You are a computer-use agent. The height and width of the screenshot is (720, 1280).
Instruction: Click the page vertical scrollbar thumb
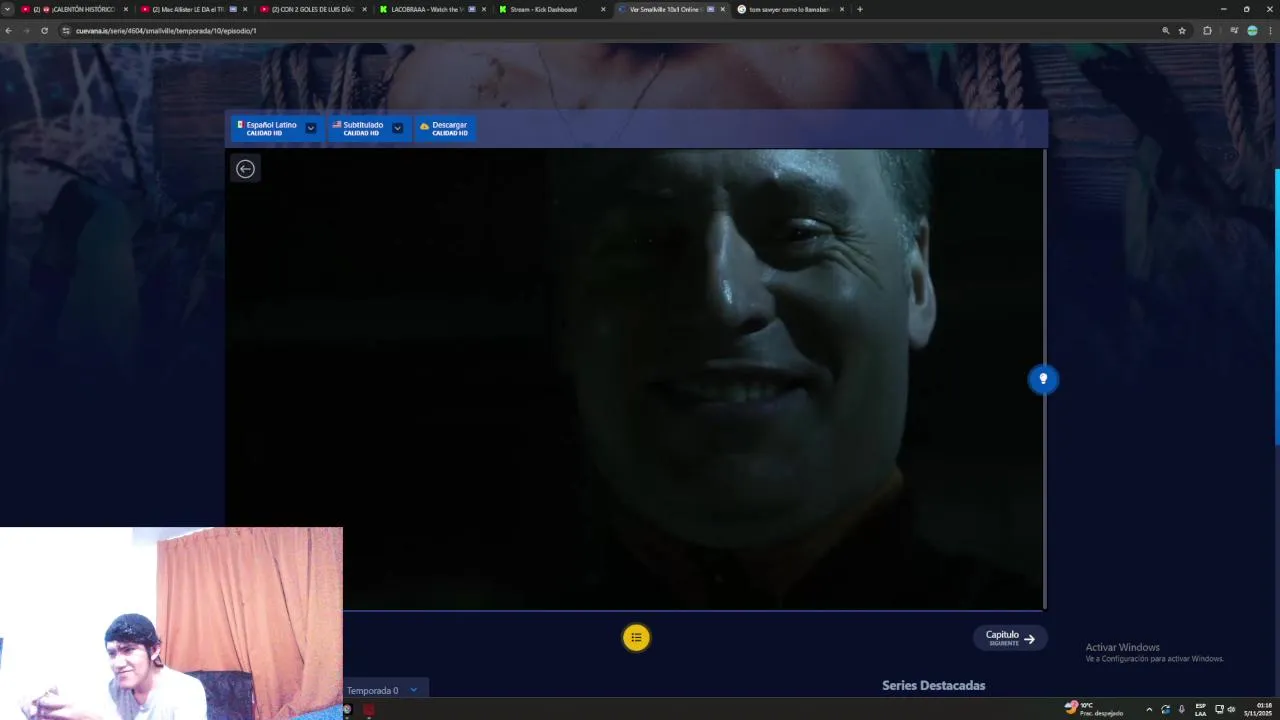[1277, 308]
